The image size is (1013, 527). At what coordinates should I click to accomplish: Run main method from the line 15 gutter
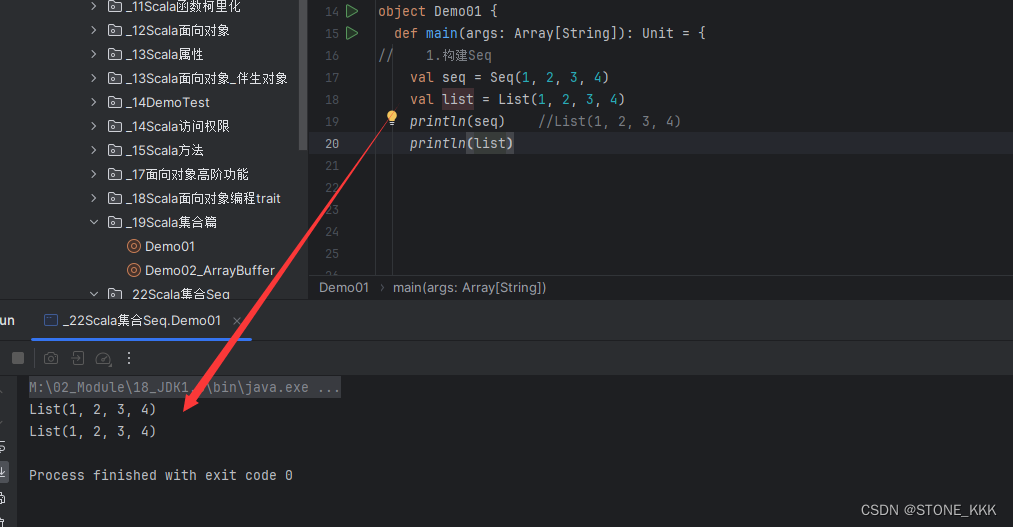pyautogui.click(x=352, y=33)
